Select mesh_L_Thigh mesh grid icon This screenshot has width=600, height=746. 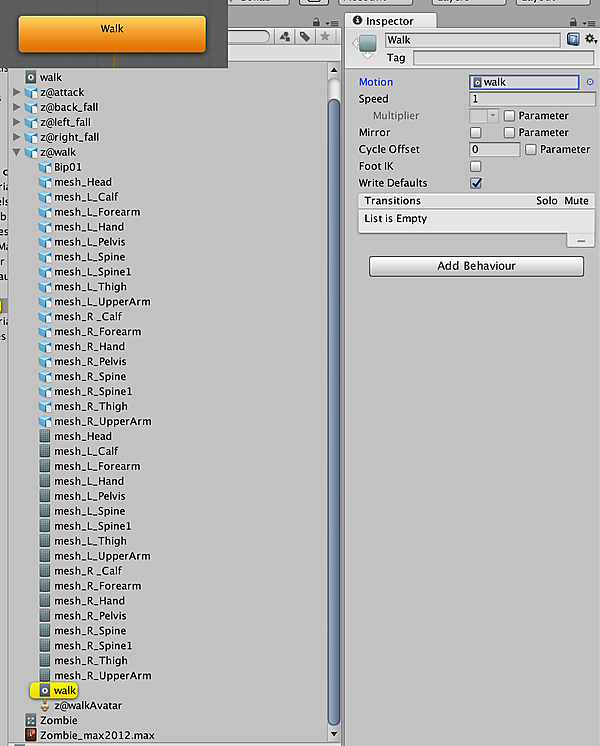coord(45,541)
